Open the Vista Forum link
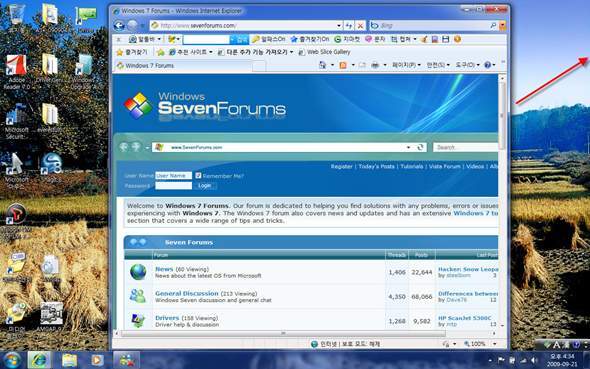Viewport: 590px width, 369px height. (x=444, y=166)
